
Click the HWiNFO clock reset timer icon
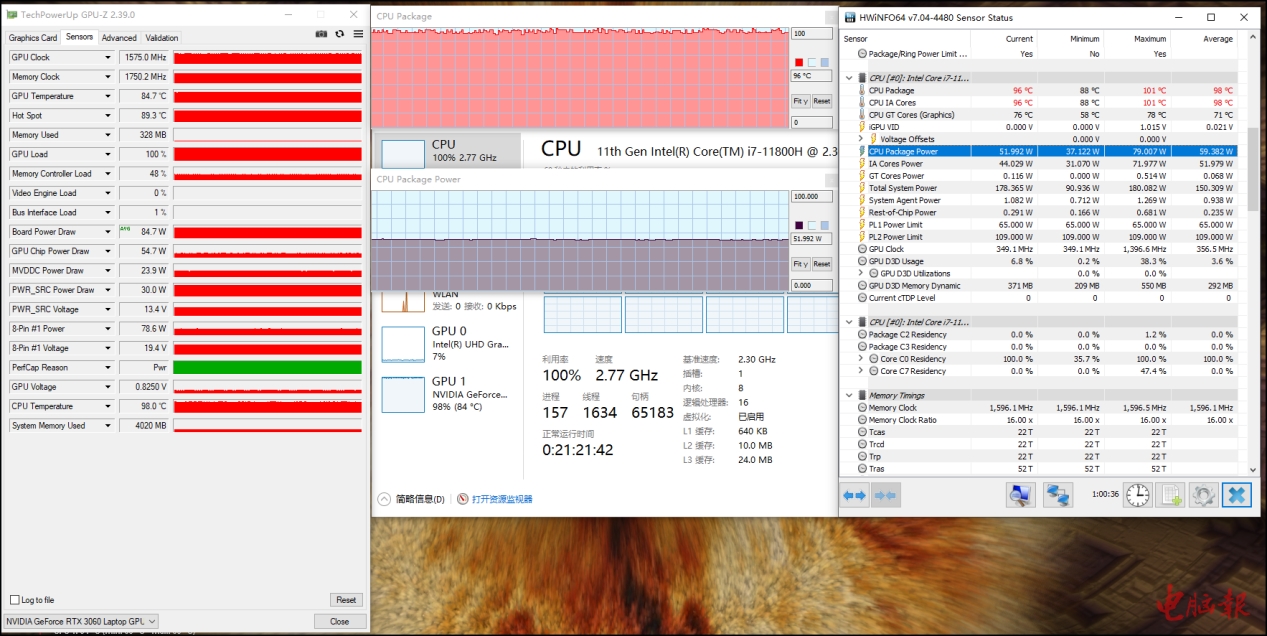click(1138, 494)
